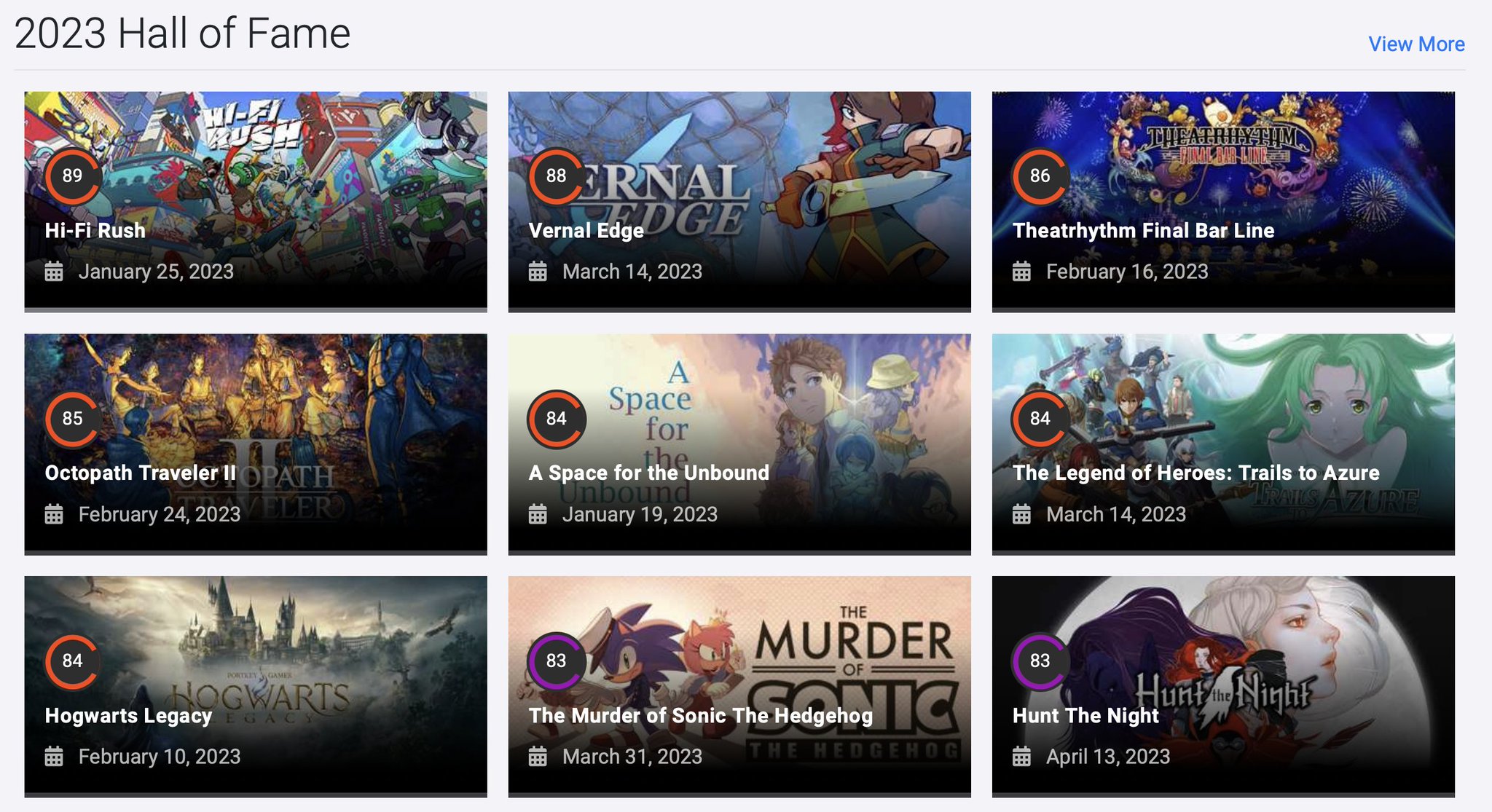Click the purple 83 score icon on The Murder of Sonic
This screenshot has height=812, width=1492.
557,661
